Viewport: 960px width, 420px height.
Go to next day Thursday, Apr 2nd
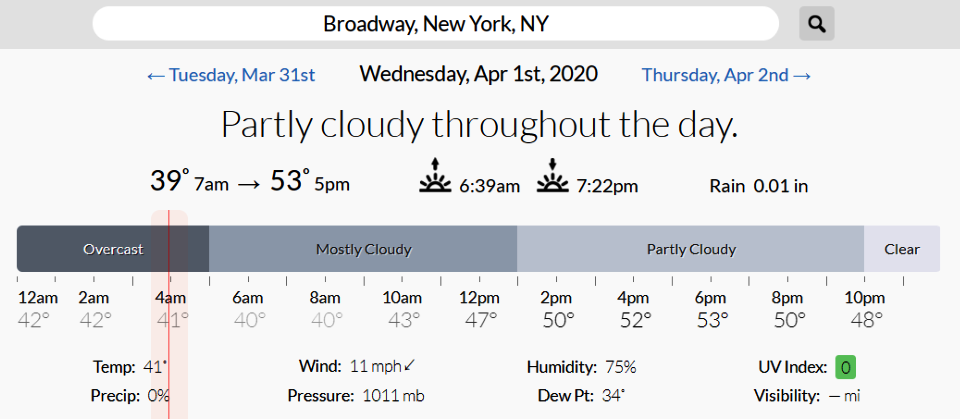click(x=726, y=75)
